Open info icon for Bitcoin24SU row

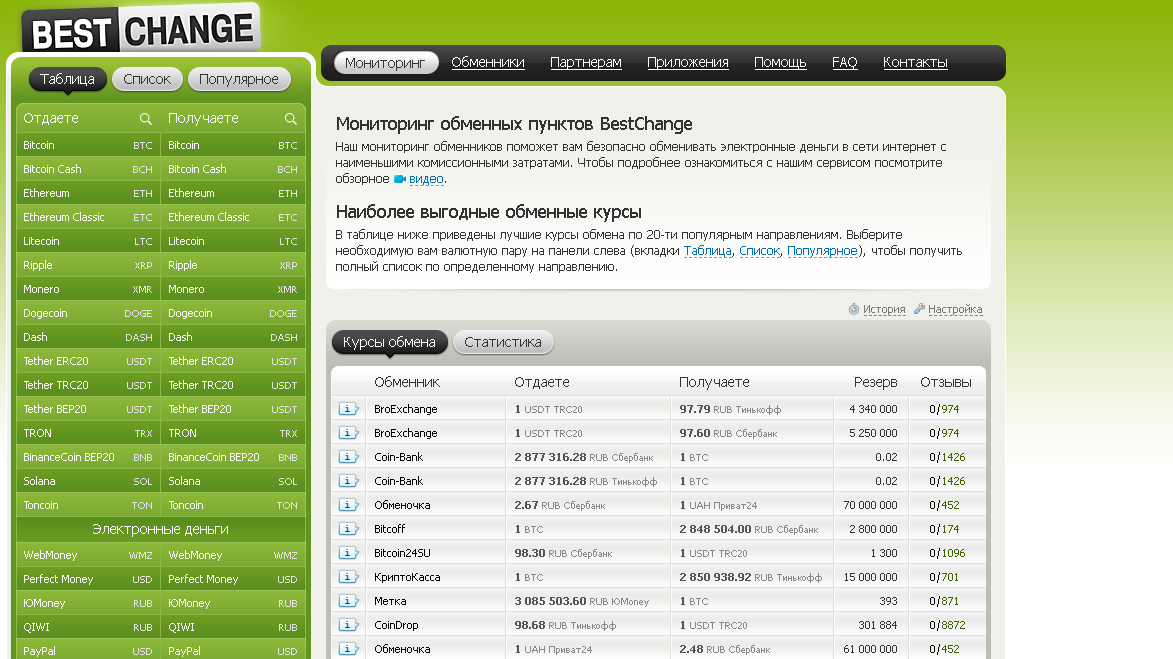348,552
